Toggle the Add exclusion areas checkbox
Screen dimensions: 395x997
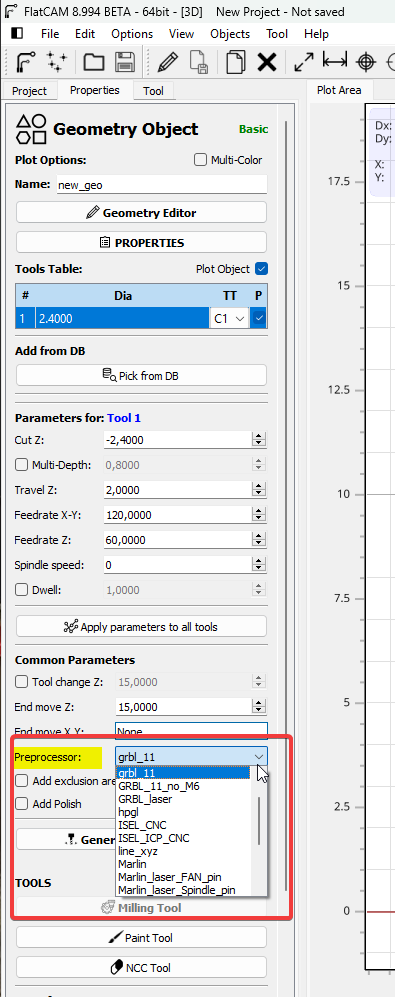coord(22,780)
